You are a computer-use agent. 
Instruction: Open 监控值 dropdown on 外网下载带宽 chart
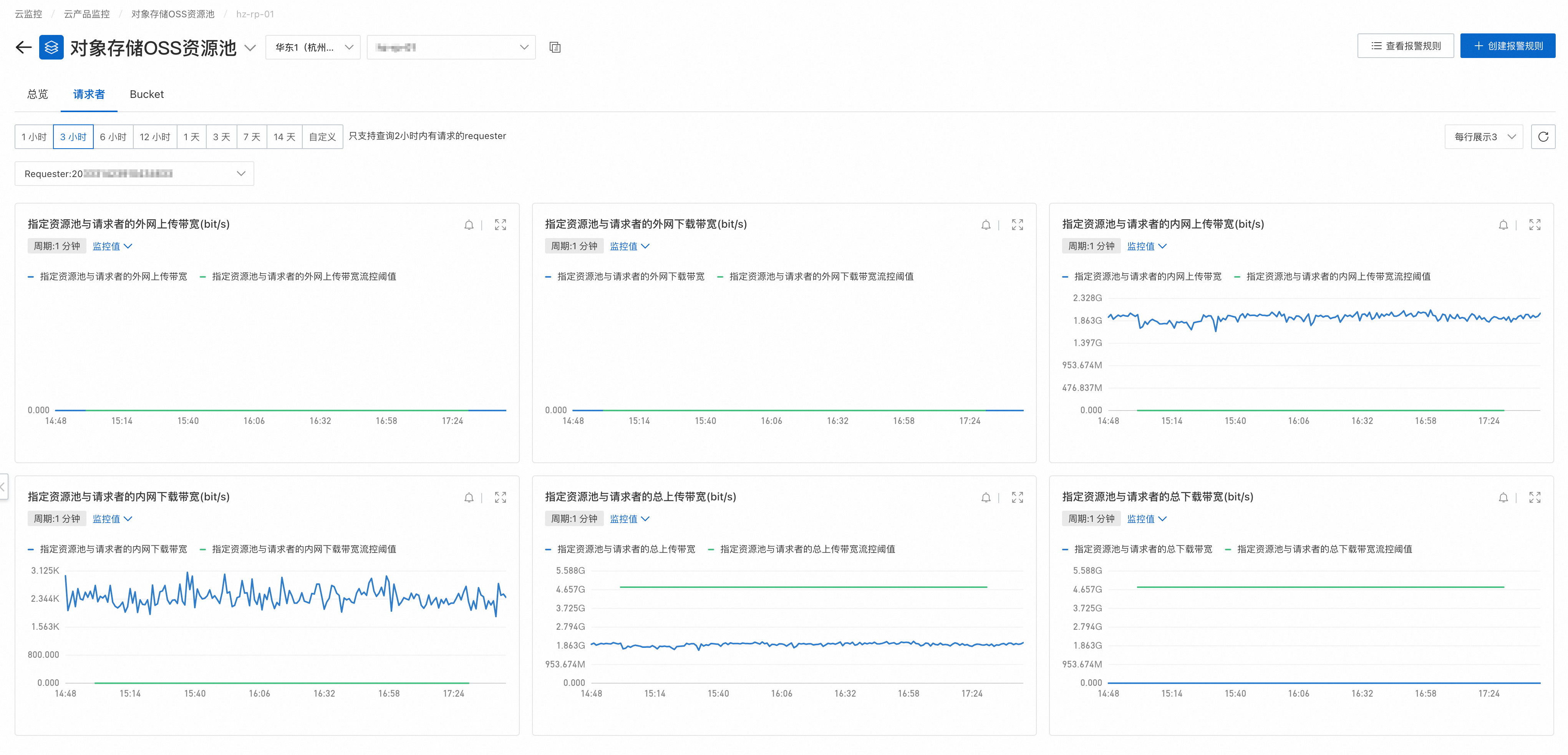[x=630, y=247]
